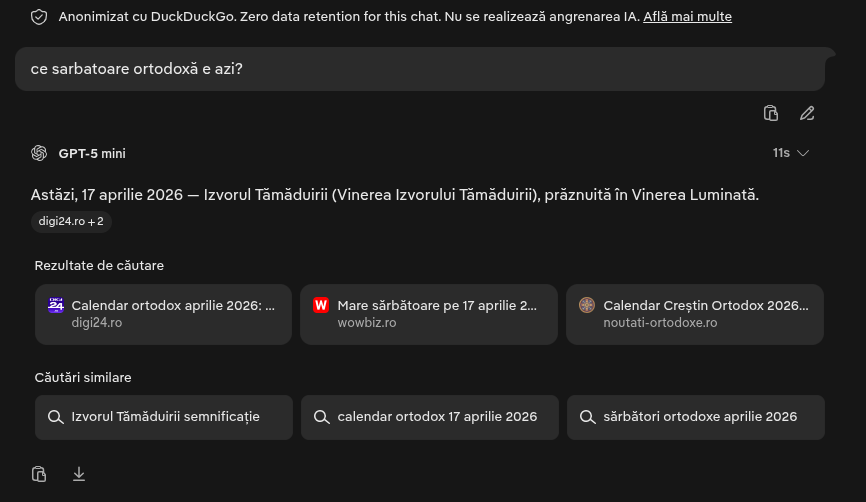Click search icon beside Izvorul Tămăduirii suggestion
The height and width of the screenshot is (502, 866).
coord(55,417)
